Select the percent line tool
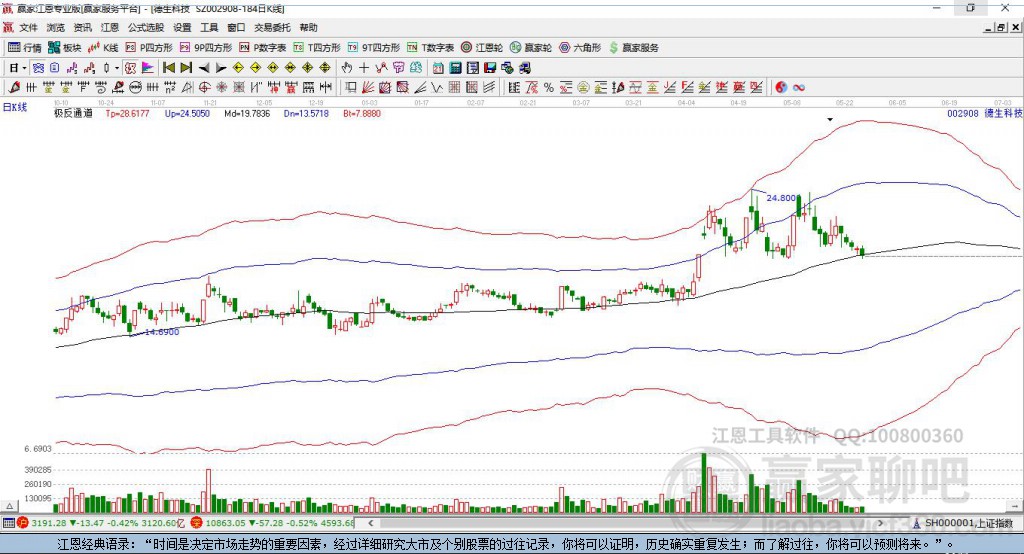This screenshot has width=1024, height=554. pos(549,87)
